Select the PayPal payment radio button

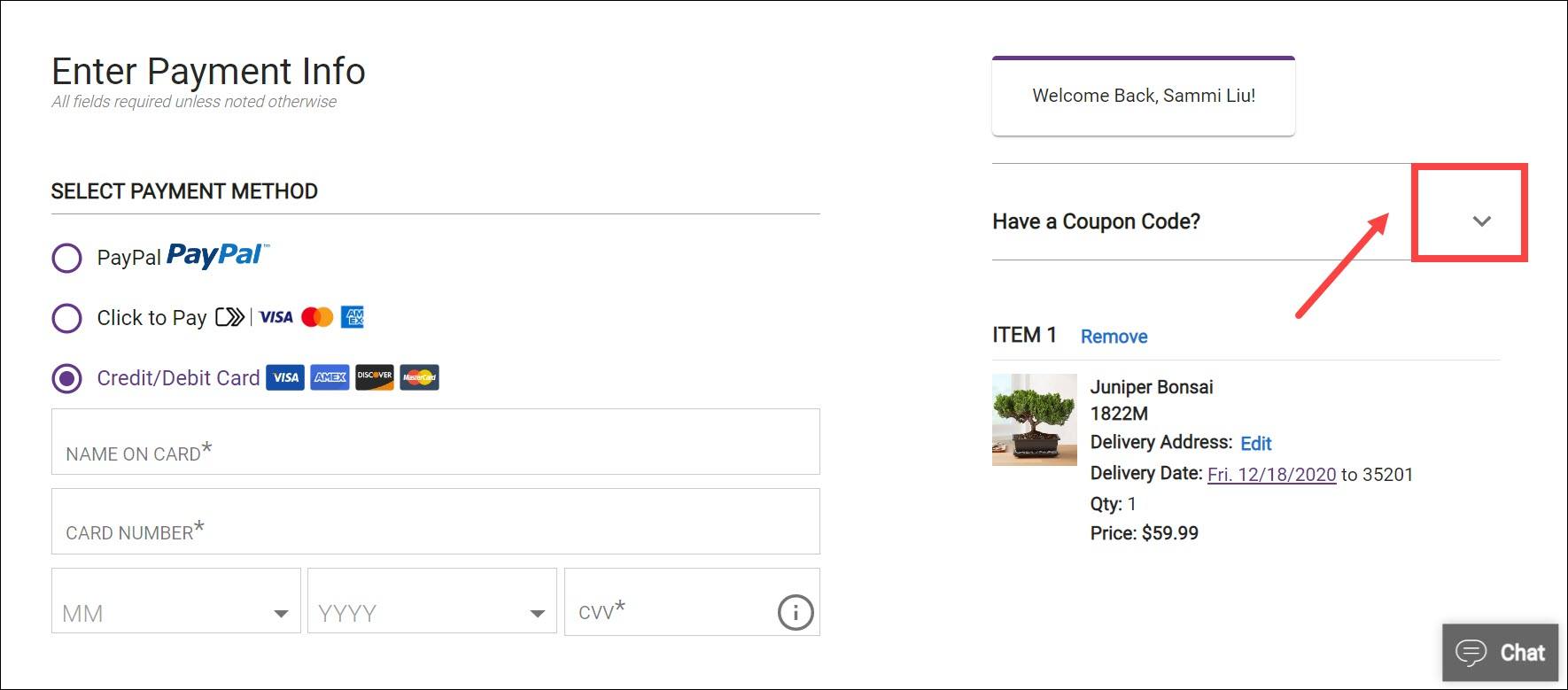click(66, 258)
